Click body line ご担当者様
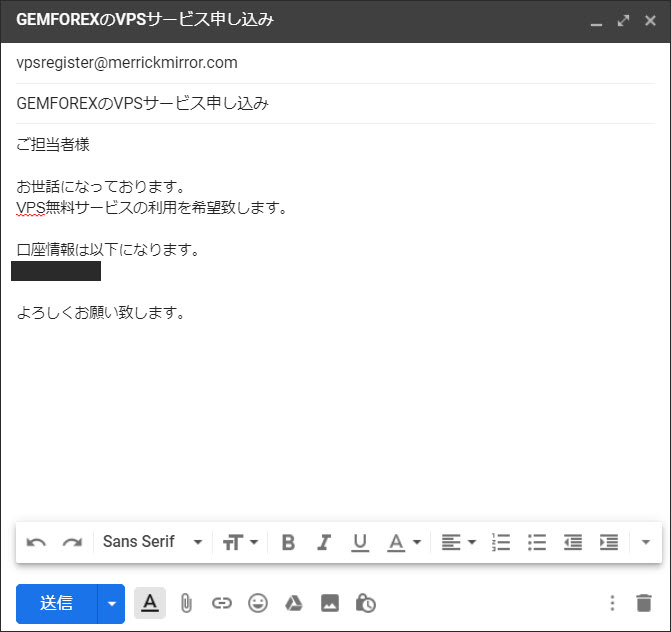The image size is (671, 632). pos(53,145)
